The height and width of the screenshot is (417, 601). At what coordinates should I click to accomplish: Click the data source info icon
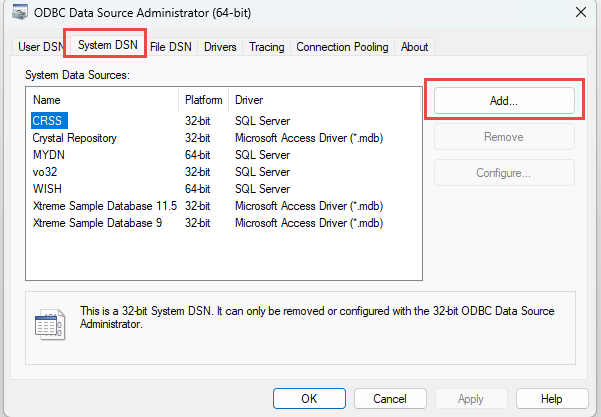[49, 326]
